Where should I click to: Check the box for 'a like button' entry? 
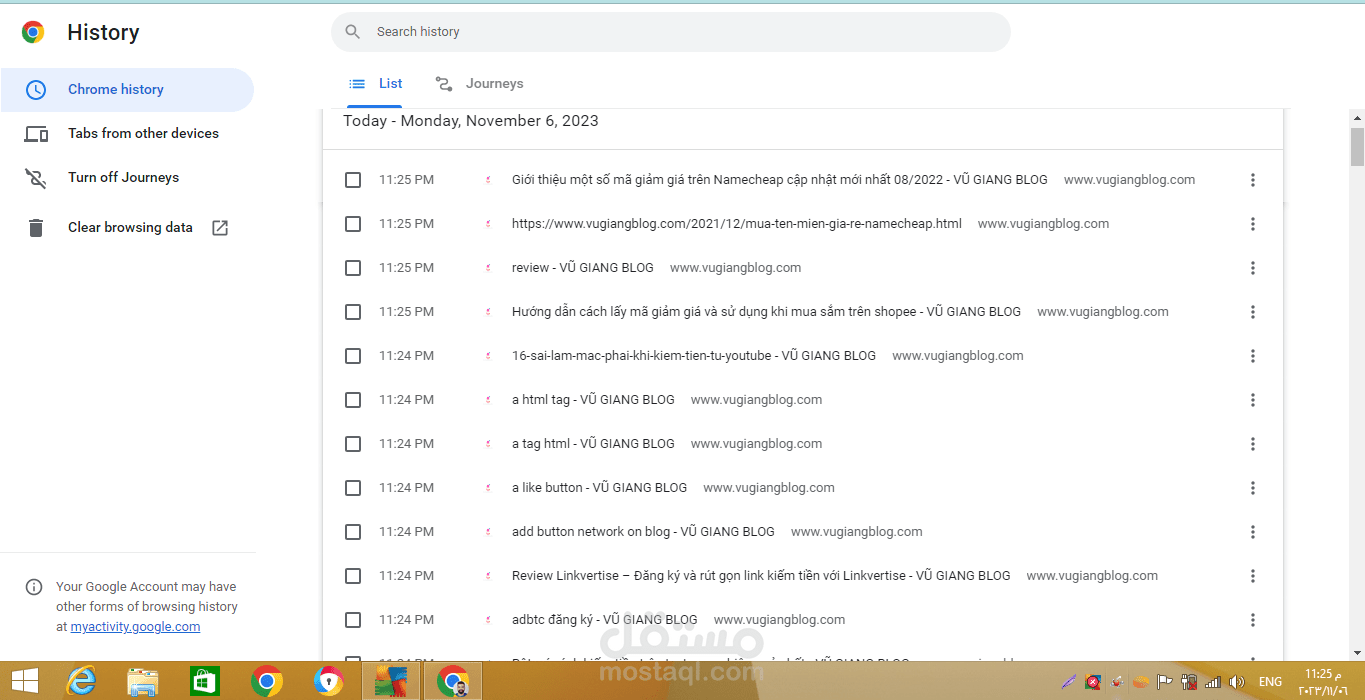(x=353, y=488)
